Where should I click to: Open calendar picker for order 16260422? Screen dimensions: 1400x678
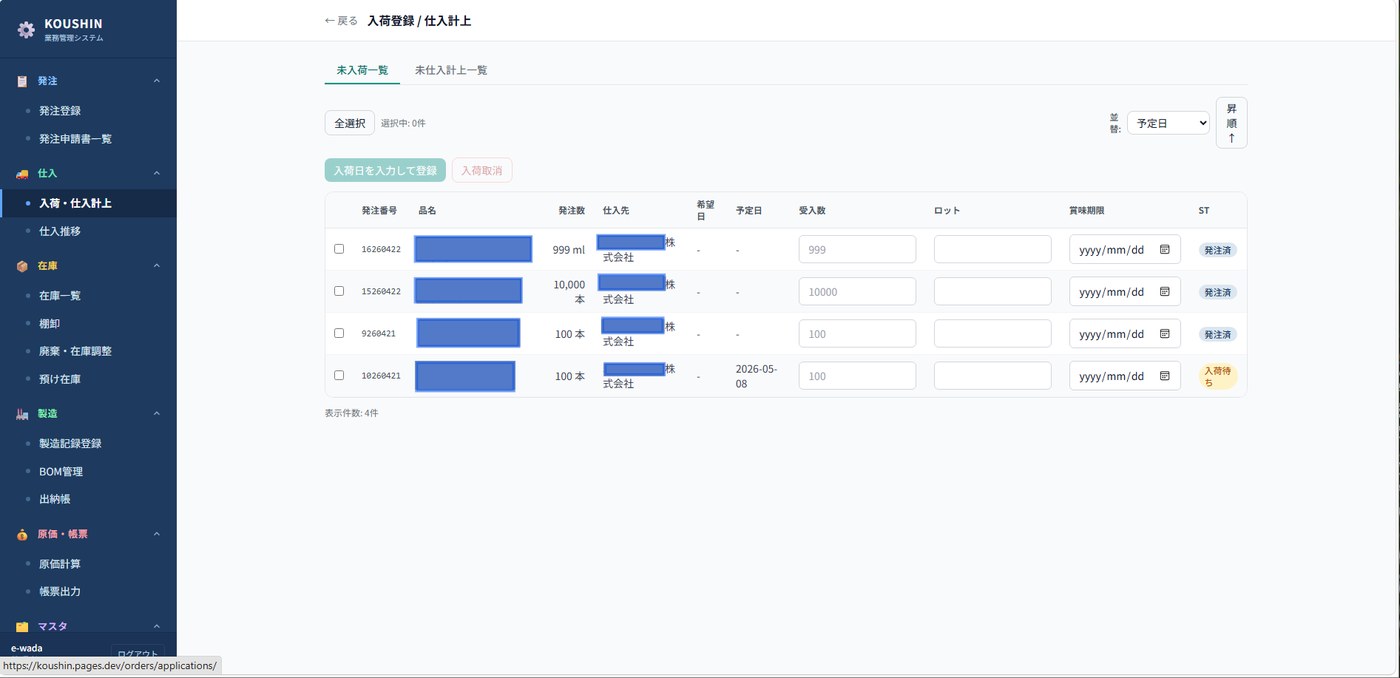pyautogui.click(x=1164, y=249)
